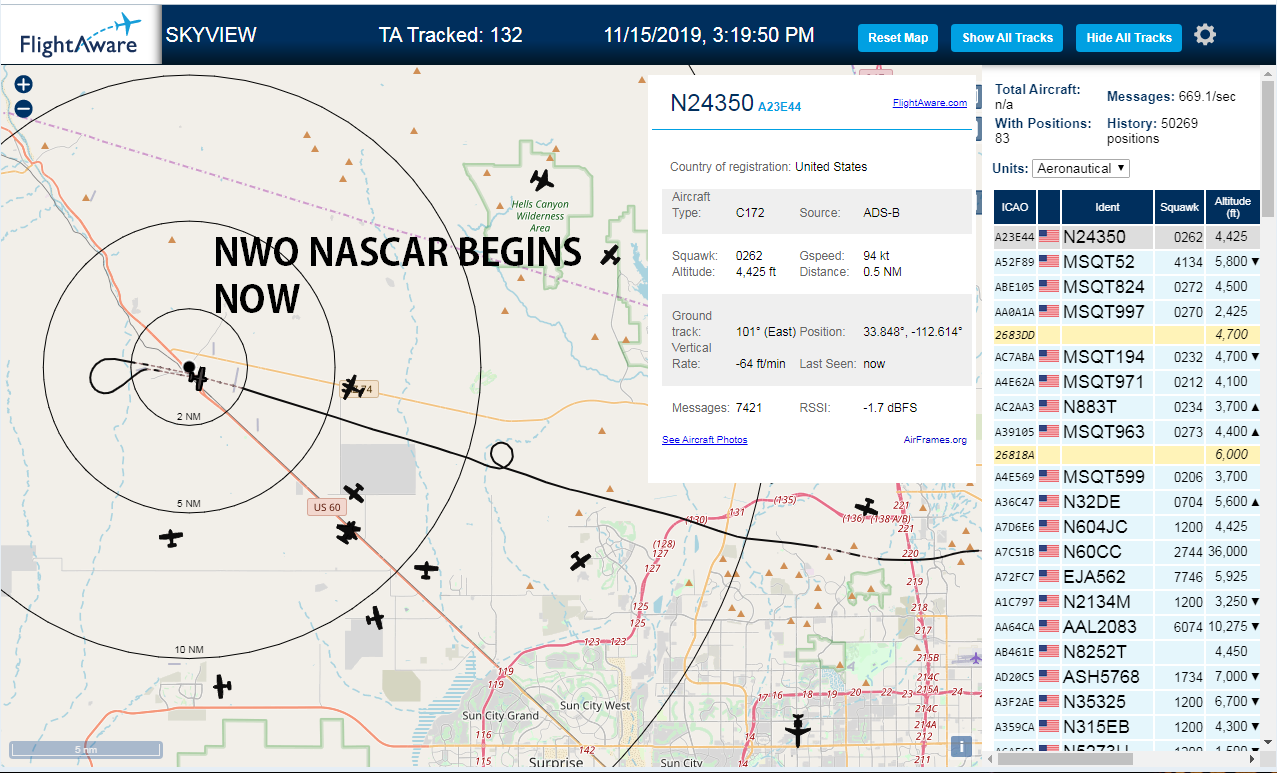Select N60CC aircraft row
Image resolution: width=1277 pixels, height=773 pixels.
[x=1127, y=552]
